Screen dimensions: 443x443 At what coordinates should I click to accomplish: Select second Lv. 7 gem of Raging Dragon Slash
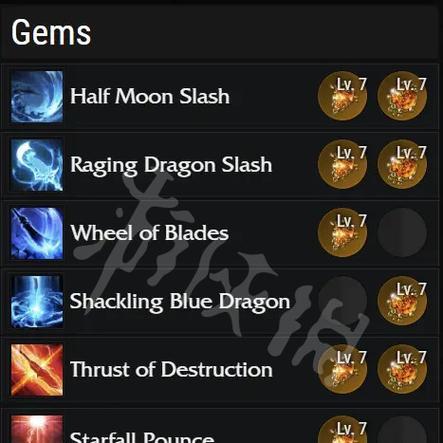[402, 165]
